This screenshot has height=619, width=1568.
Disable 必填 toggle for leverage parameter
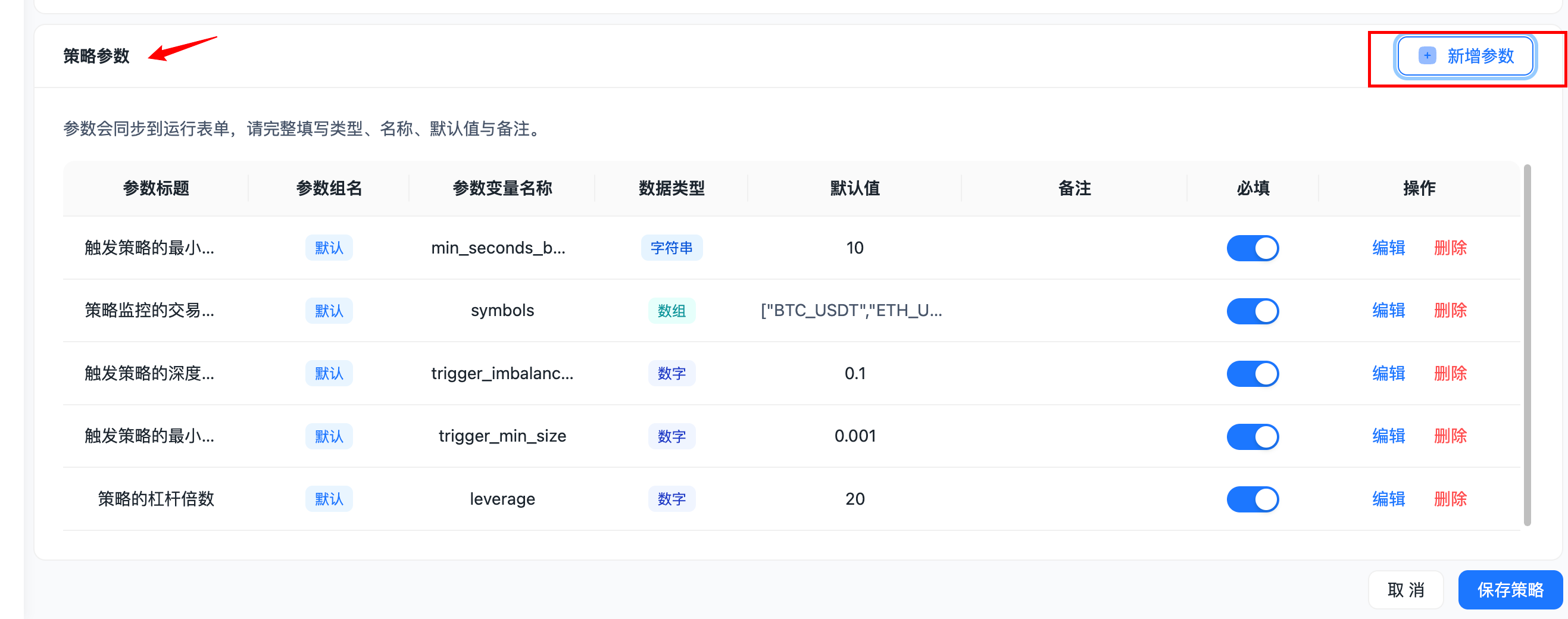(1252, 499)
